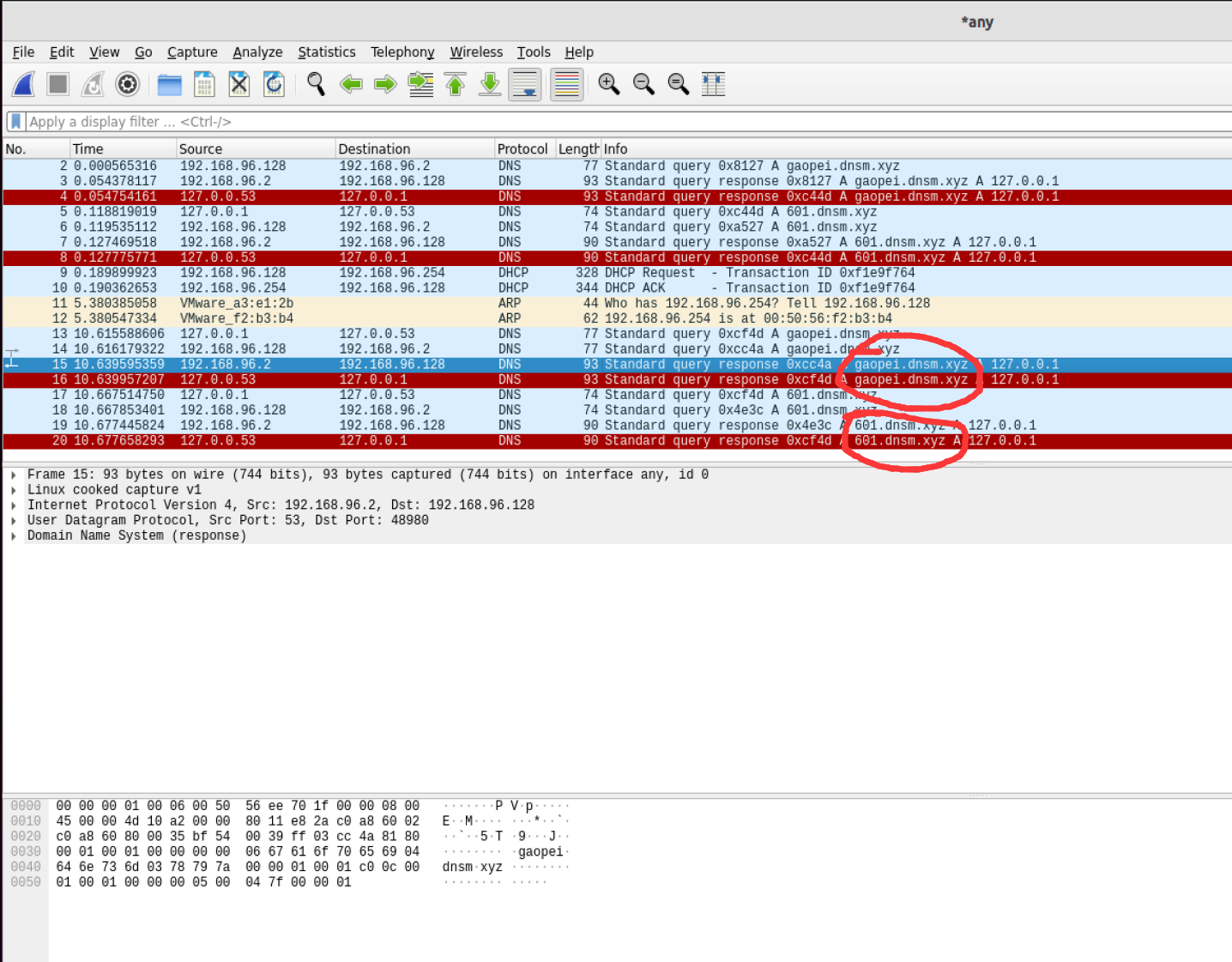Select packet 13 query 0xcf4d row

coord(618,334)
